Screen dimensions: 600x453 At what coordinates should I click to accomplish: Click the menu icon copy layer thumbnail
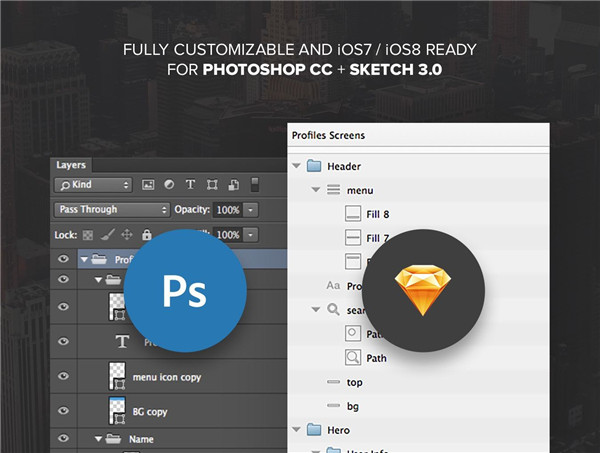(117, 376)
